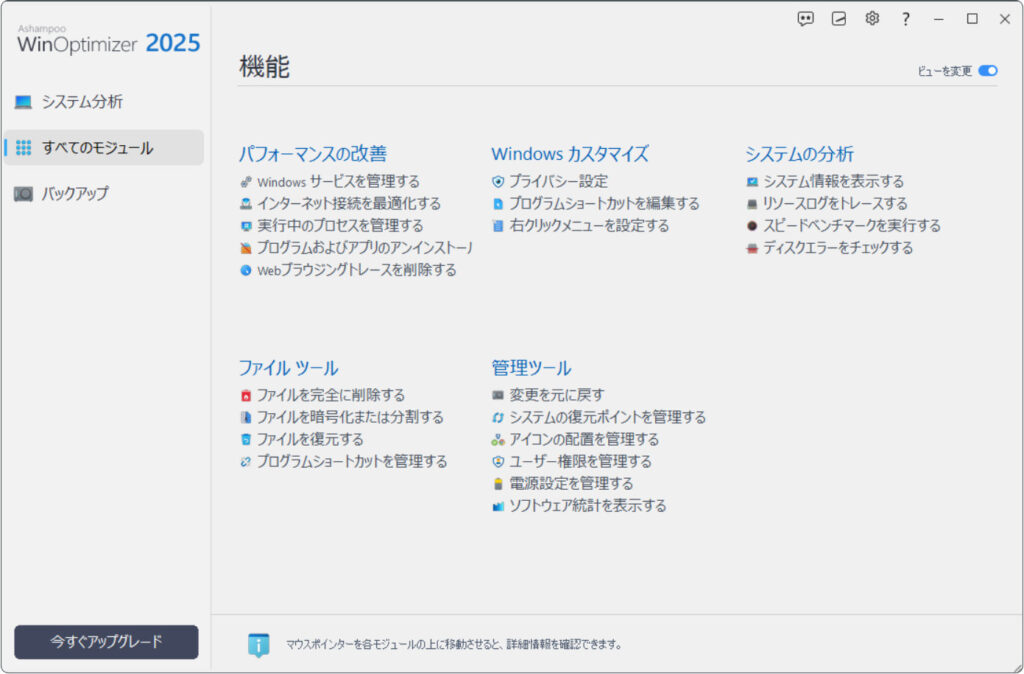Click the システムの分析 category heading
Image resolution: width=1024 pixels, height=674 pixels.
(x=799, y=154)
